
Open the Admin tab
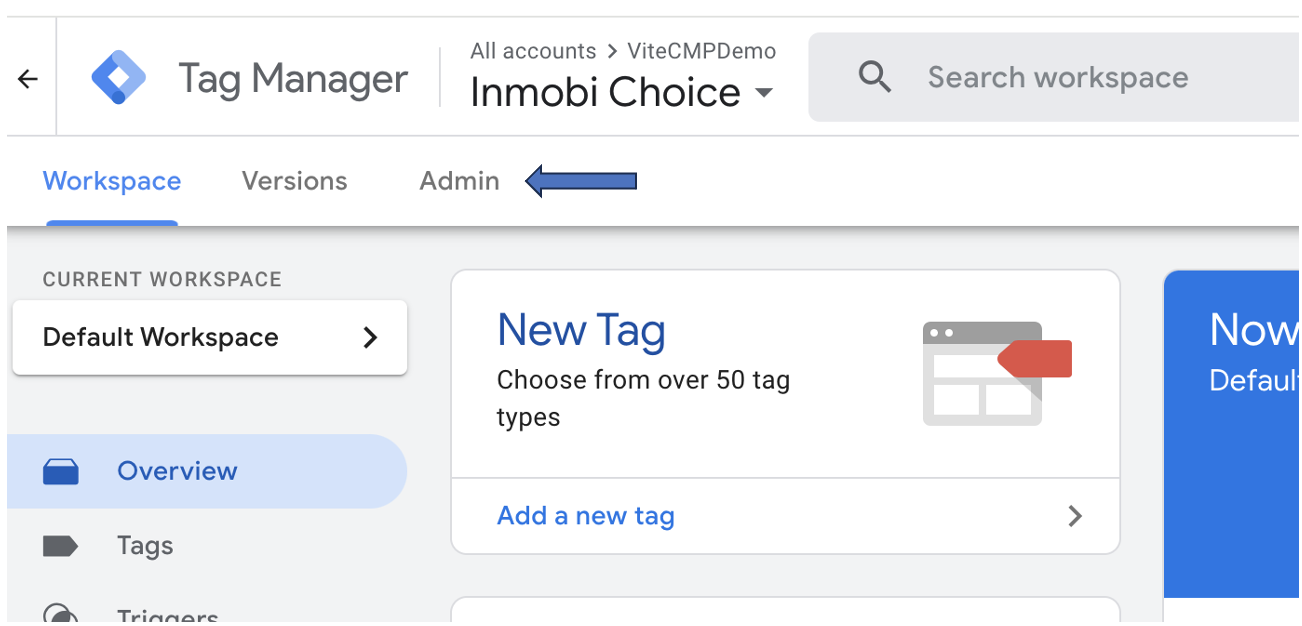(x=459, y=181)
